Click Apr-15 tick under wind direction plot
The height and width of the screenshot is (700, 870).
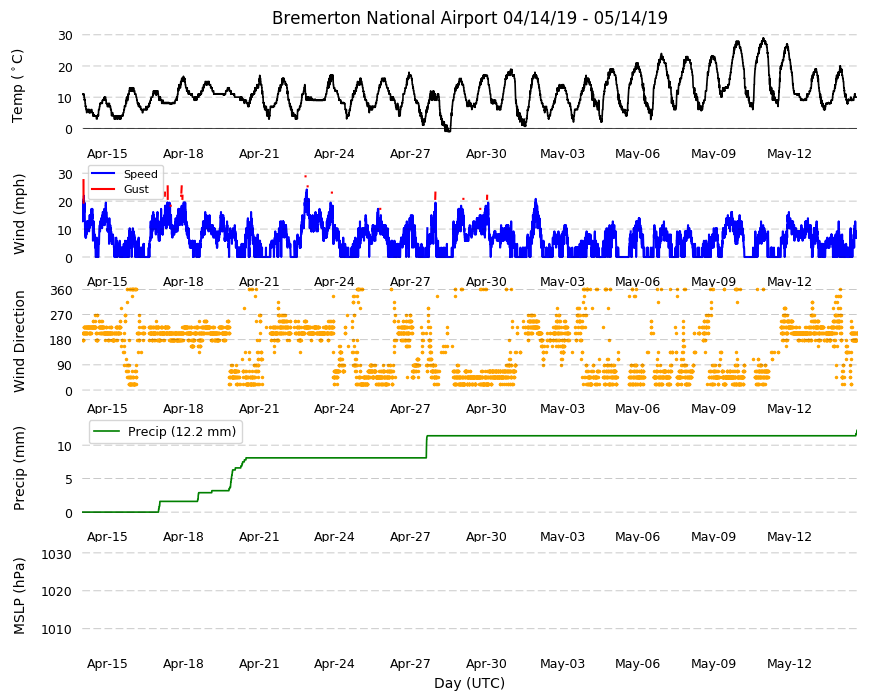point(107,409)
